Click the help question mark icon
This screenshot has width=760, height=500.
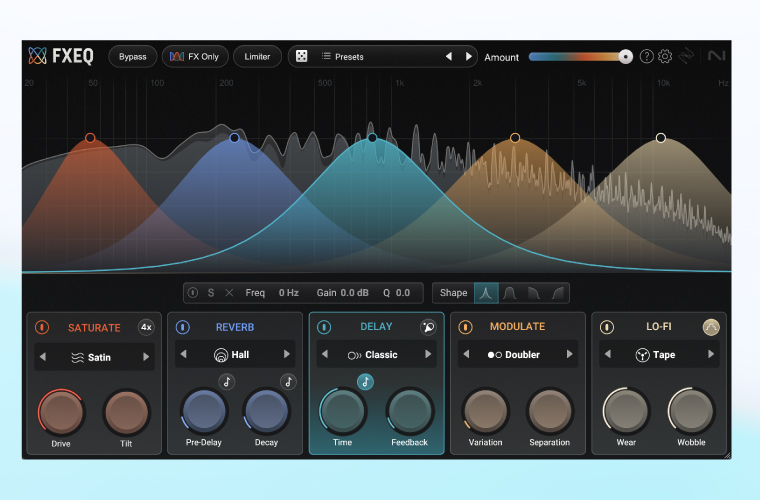(x=647, y=57)
